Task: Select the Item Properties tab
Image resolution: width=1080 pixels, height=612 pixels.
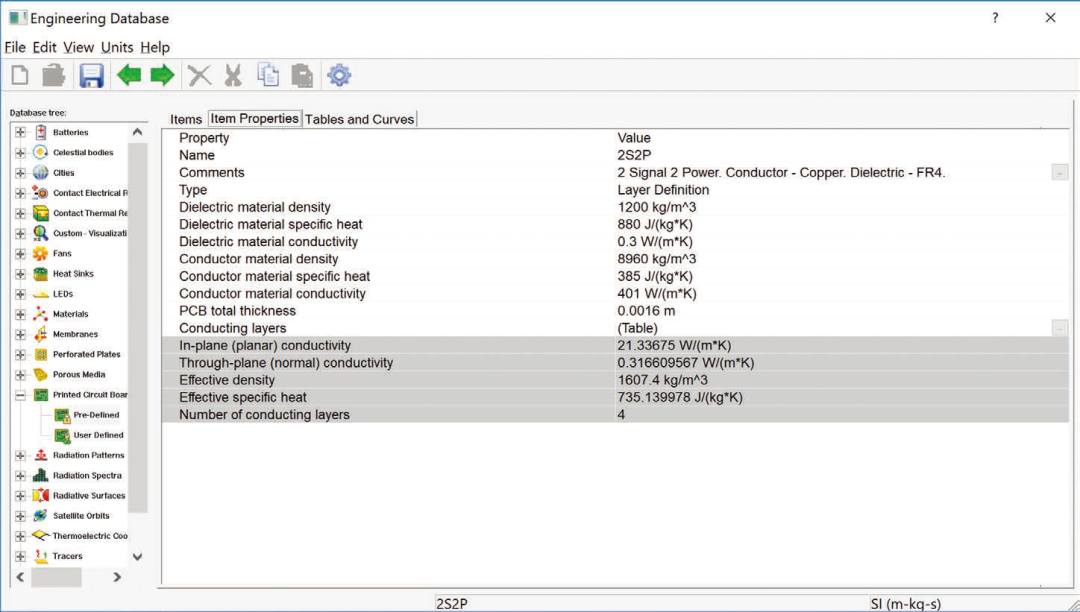Action: point(255,118)
